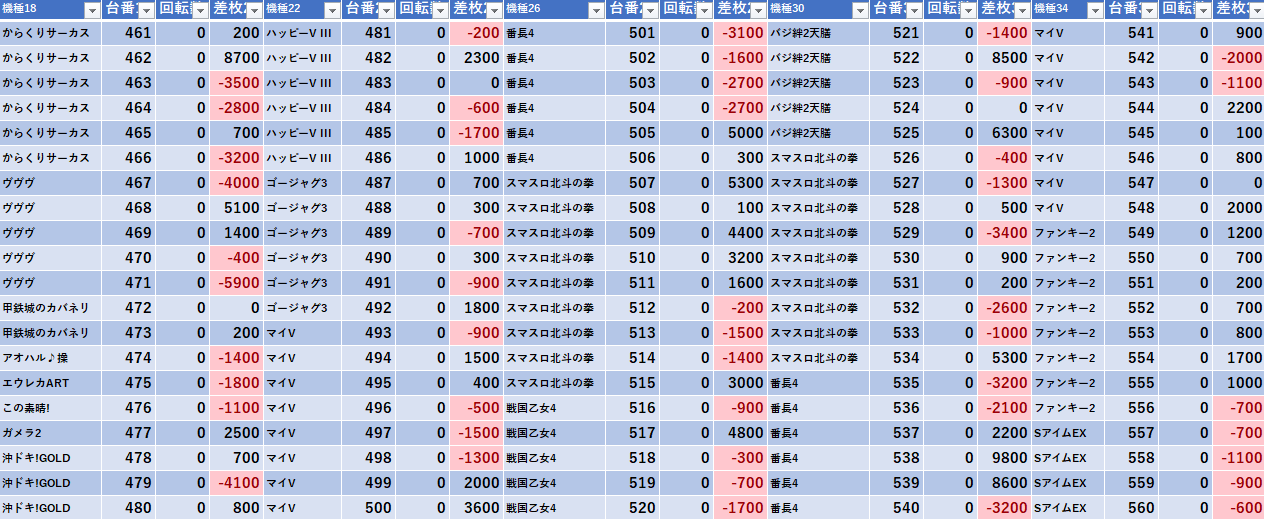Select the 8500 value cell in row 522
1264x519 pixels.
click(x=1004, y=58)
